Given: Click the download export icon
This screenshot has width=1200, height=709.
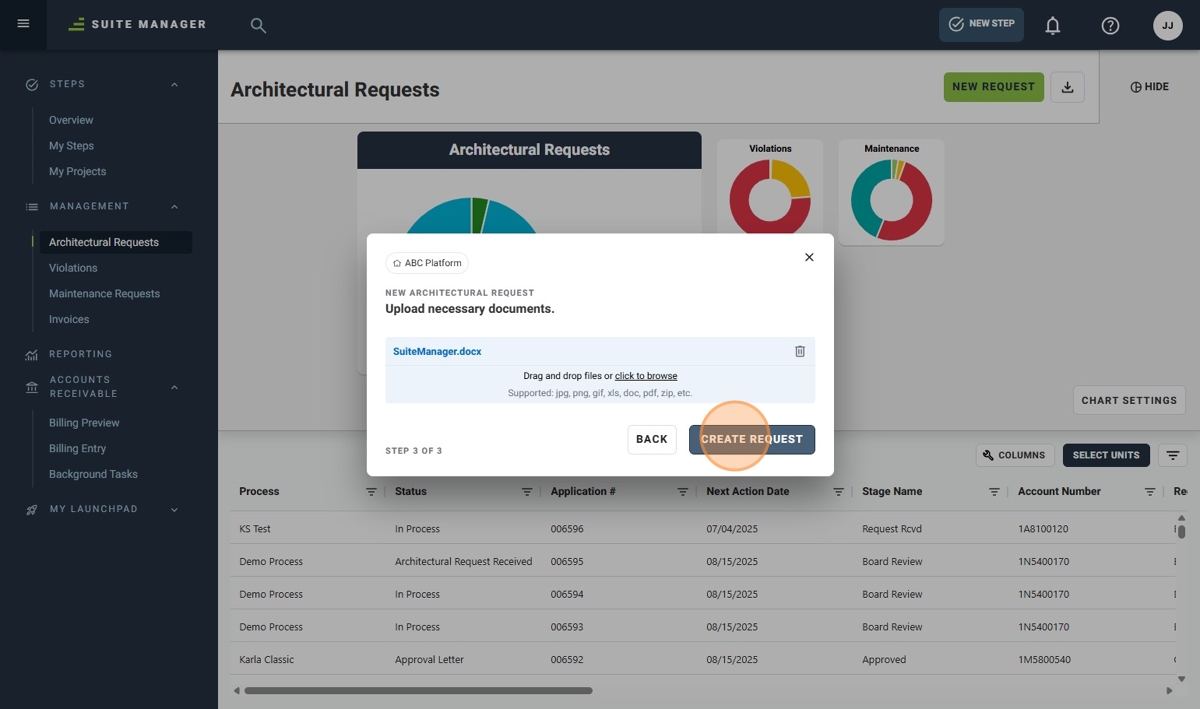Looking at the screenshot, I should [1067, 87].
